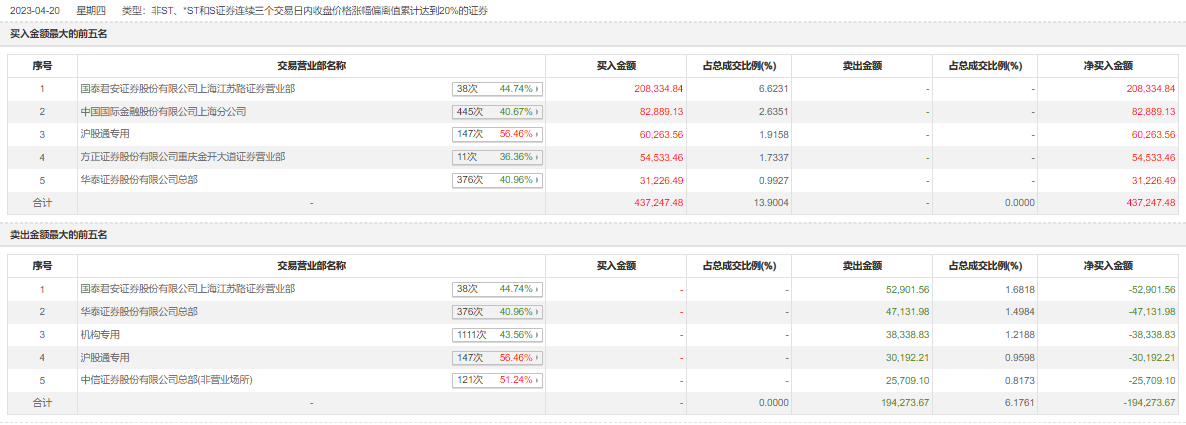Viewport: 1186px width, 425px height.
Task: Click 华泰证券股份有限公司总部 in sell table
Action: point(139,311)
